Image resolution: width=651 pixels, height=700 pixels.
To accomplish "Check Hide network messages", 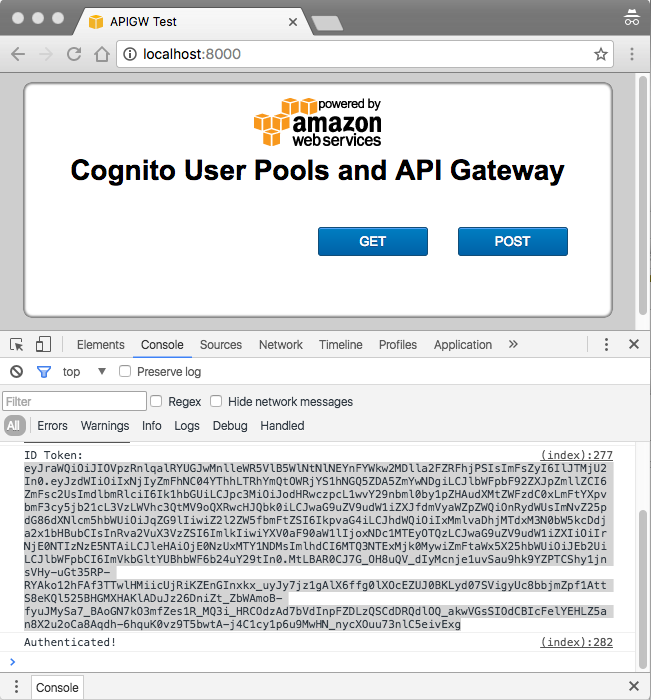I will click(x=216, y=401).
